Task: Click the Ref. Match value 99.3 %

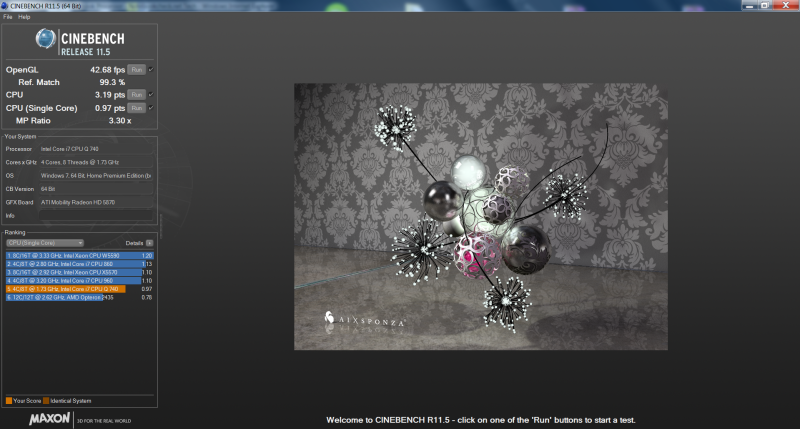Action: (x=112, y=82)
